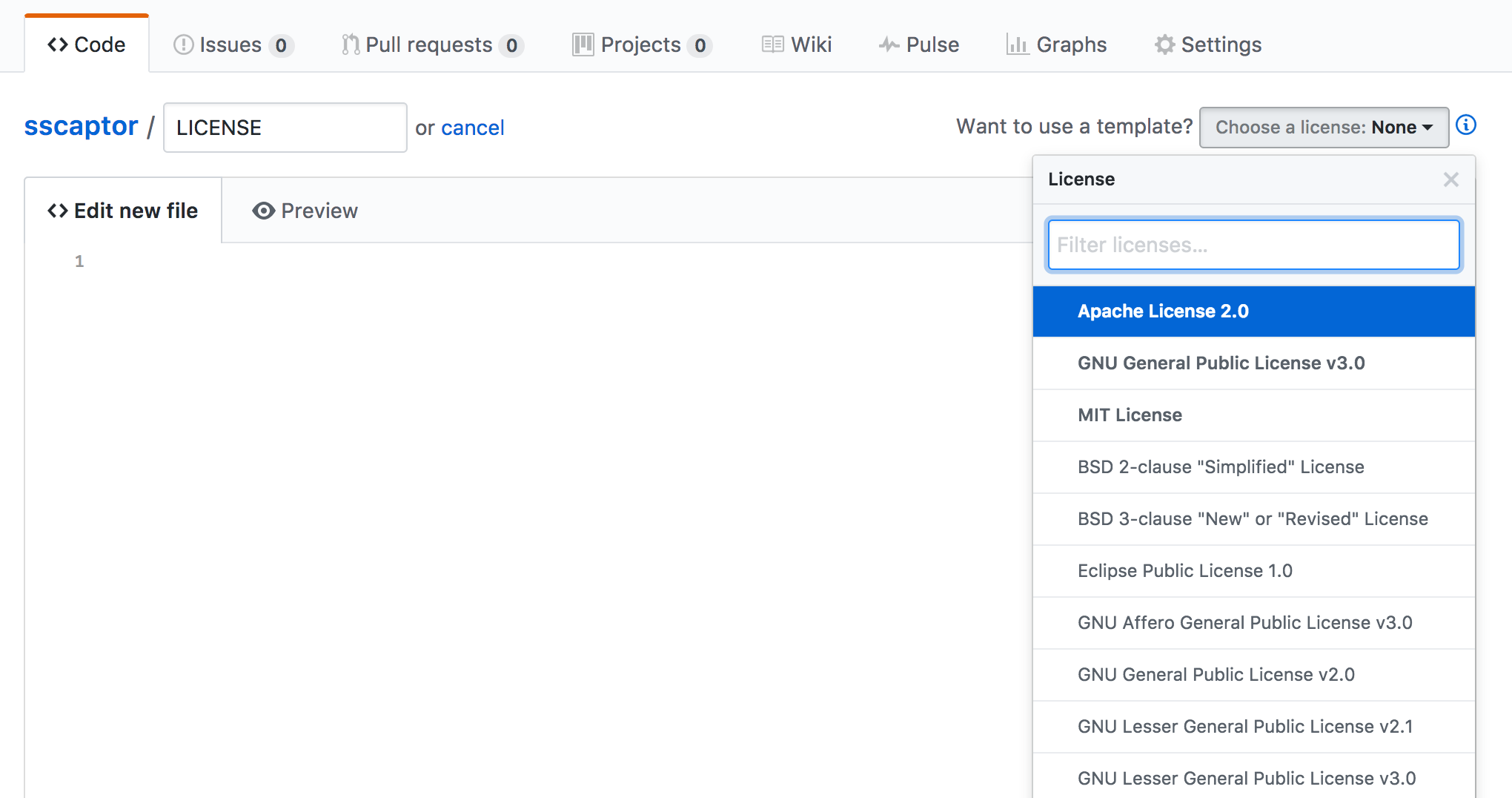Click the Filter licenses input field
The image size is (1512, 798).
click(x=1253, y=244)
